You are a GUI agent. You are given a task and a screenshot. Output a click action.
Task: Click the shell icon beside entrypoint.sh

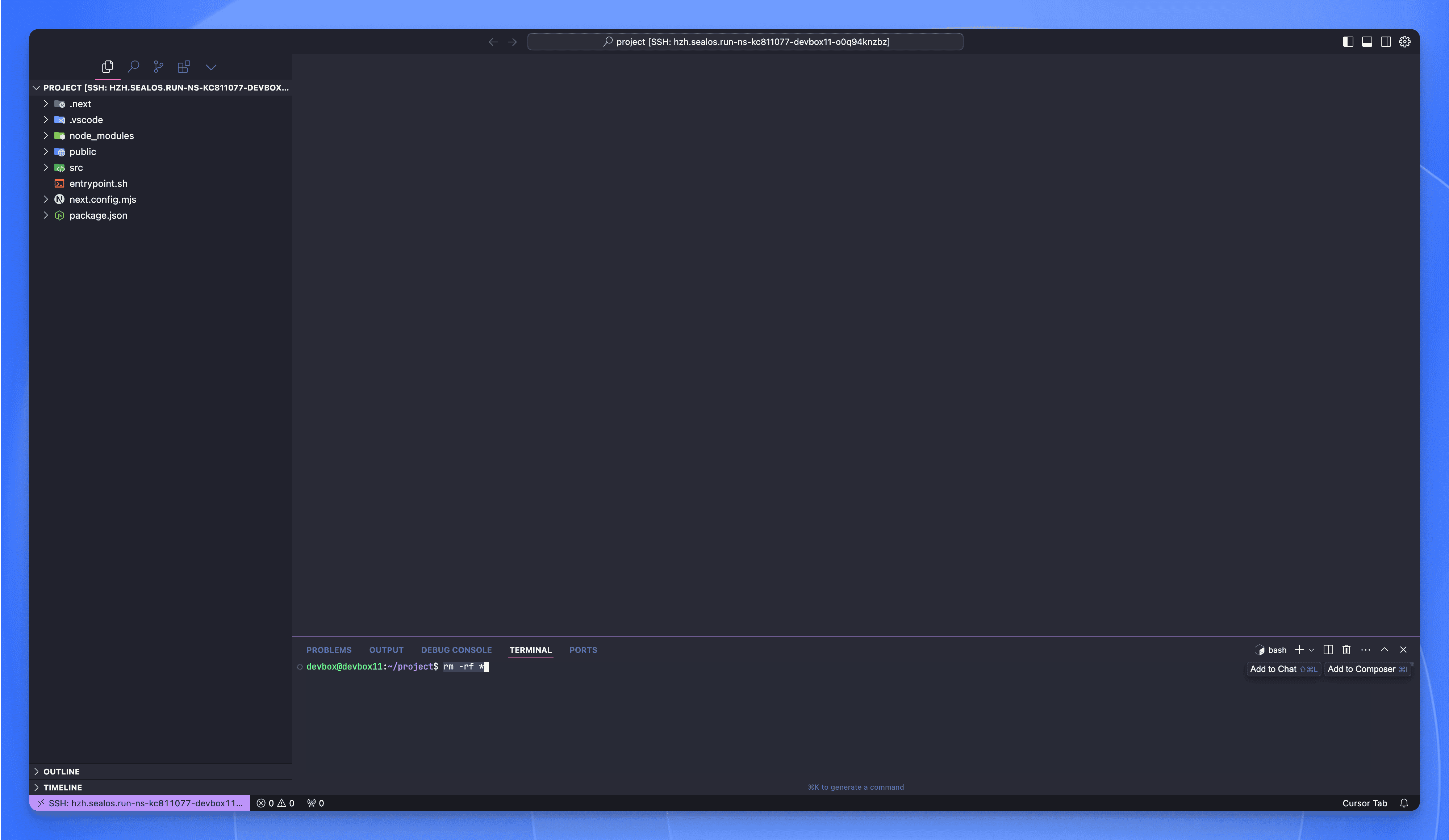[x=59, y=184]
